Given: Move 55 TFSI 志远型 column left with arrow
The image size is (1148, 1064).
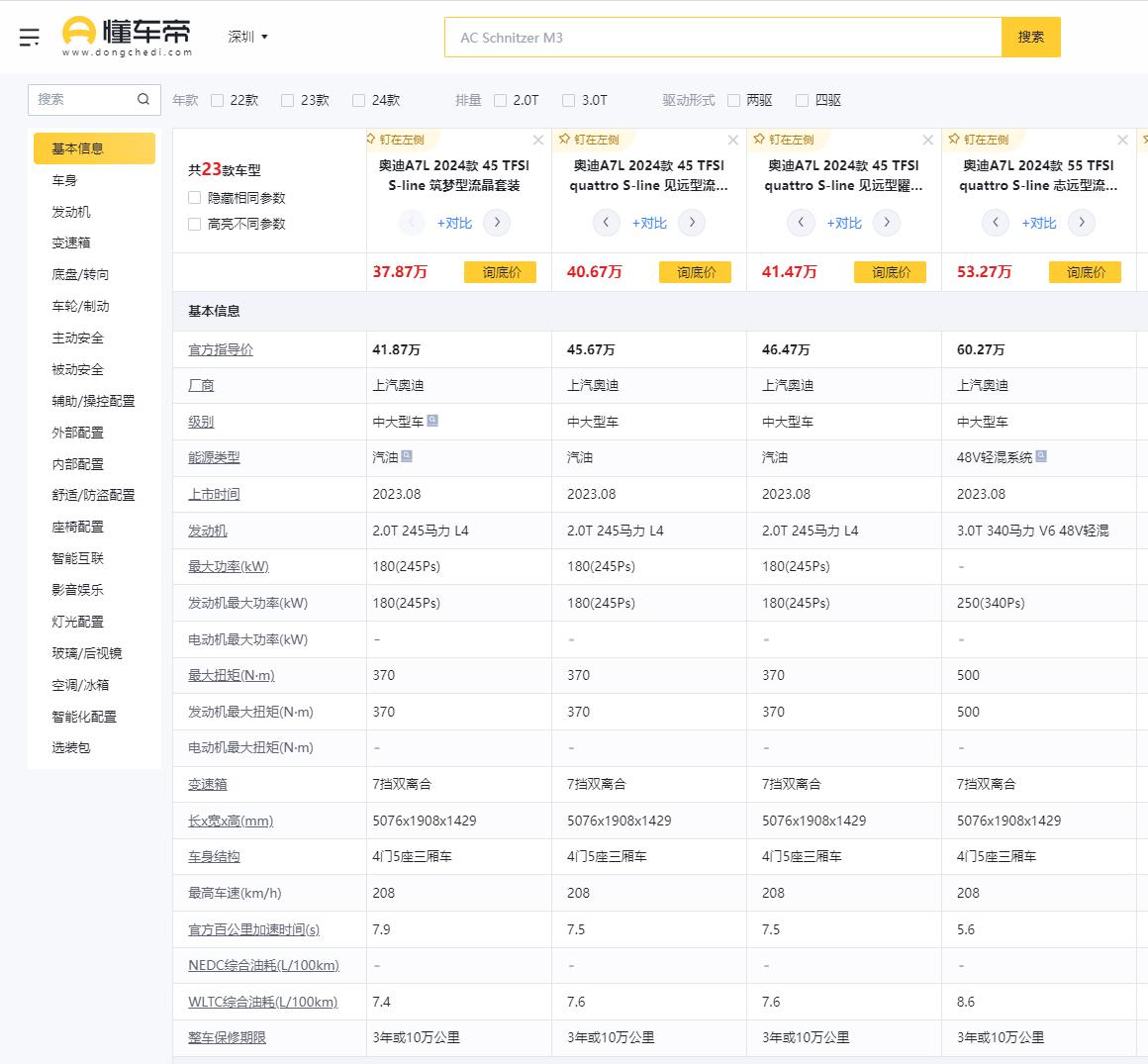Looking at the screenshot, I should [x=996, y=223].
